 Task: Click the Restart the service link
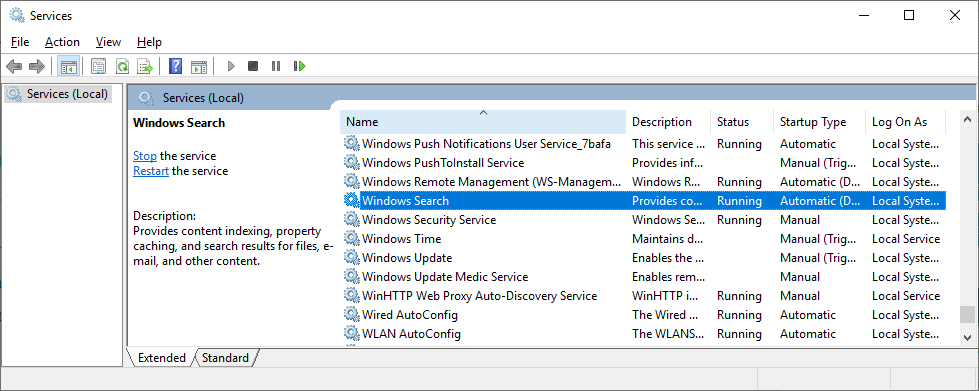pos(150,171)
